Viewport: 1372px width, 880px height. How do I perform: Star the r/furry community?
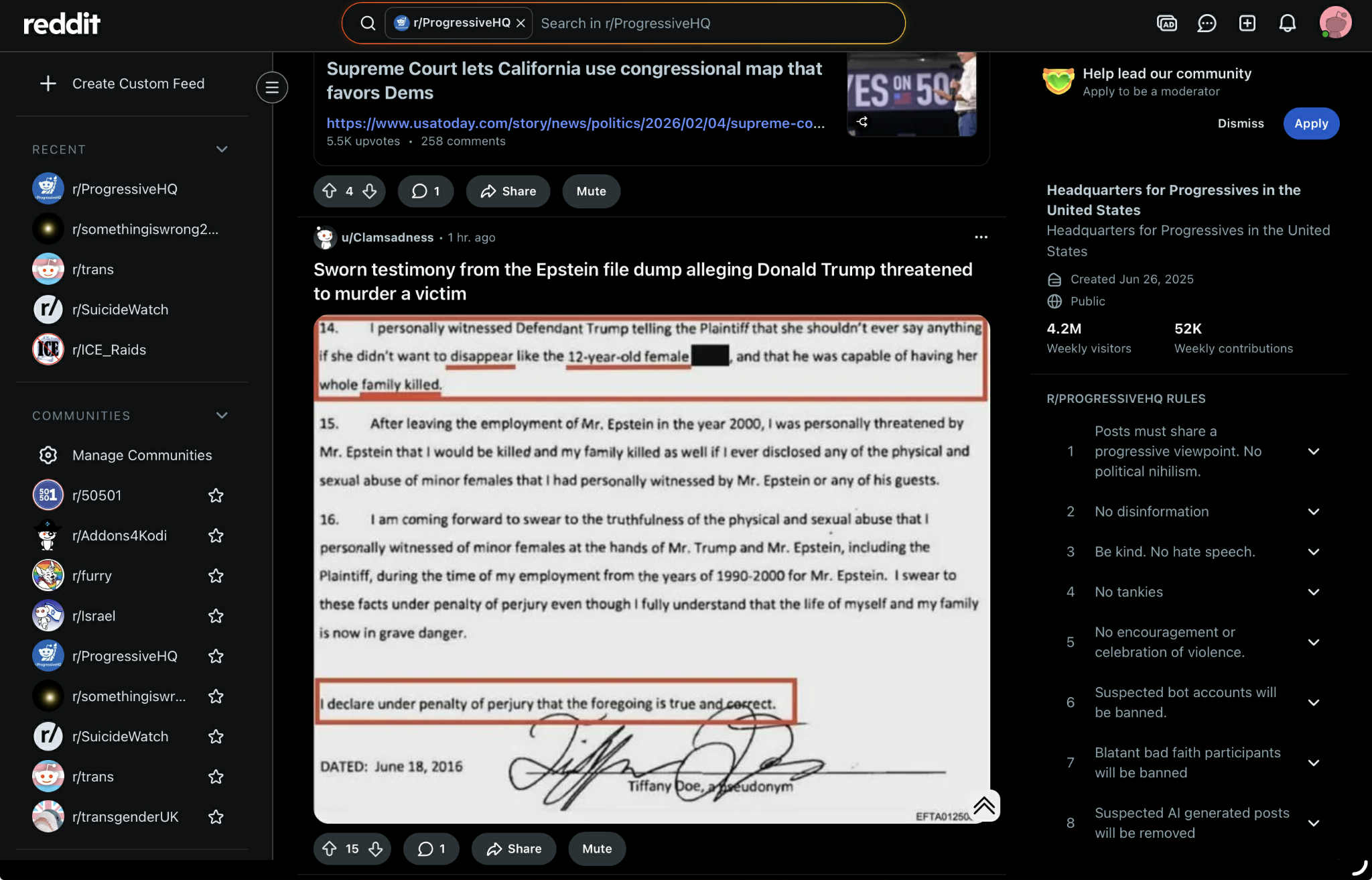tap(216, 576)
